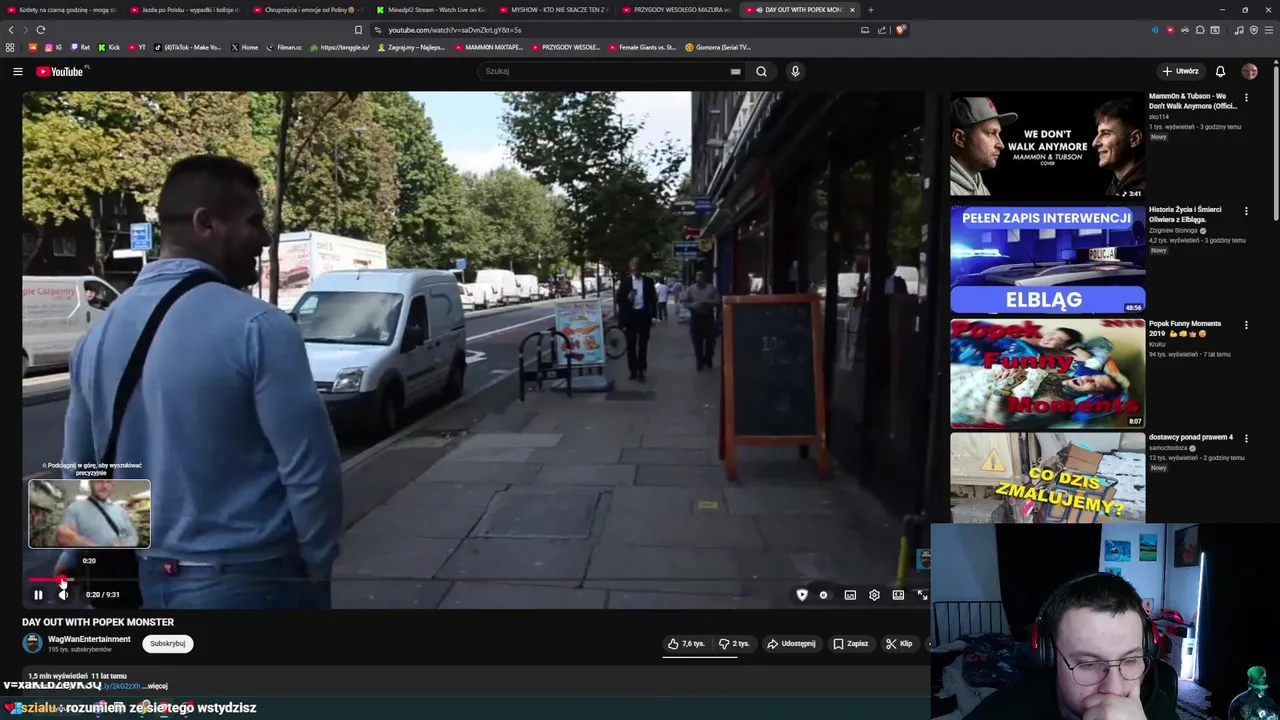This screenshot has width=1280, height=720.
Task: Open the YouTube hamburger guide menu
Action: click(17, 71)
